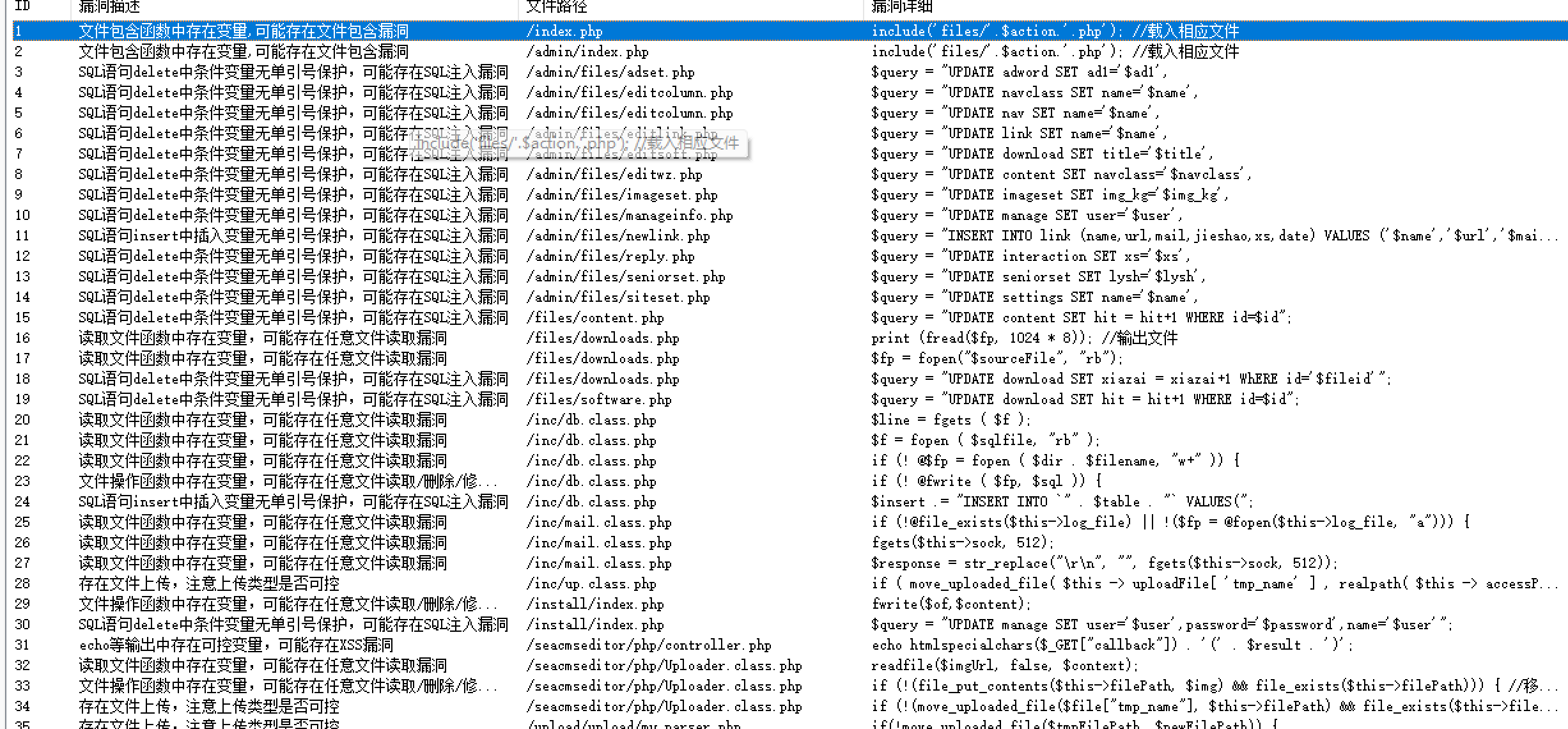Click the /install/index.php path in row 29

(x=595, y=604)
